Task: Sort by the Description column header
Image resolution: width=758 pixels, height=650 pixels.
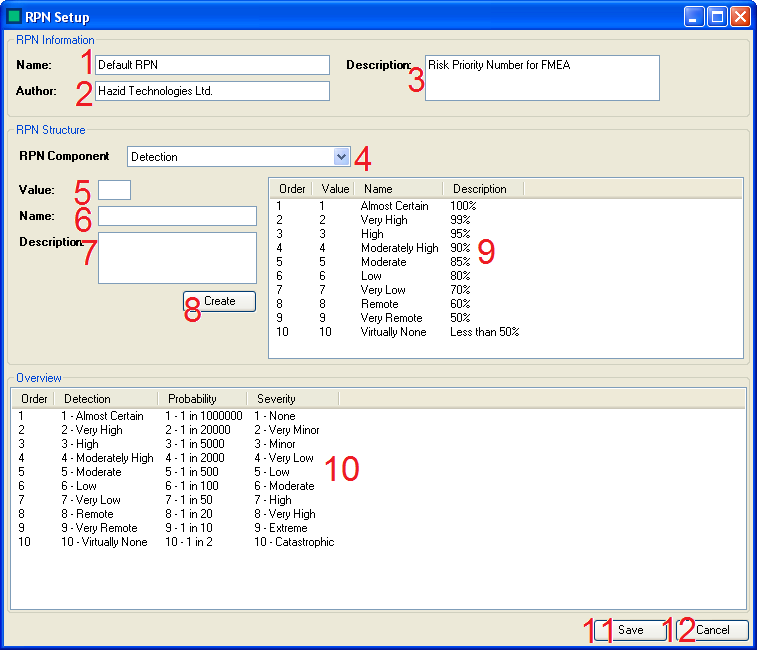Action: click(481, 189)
